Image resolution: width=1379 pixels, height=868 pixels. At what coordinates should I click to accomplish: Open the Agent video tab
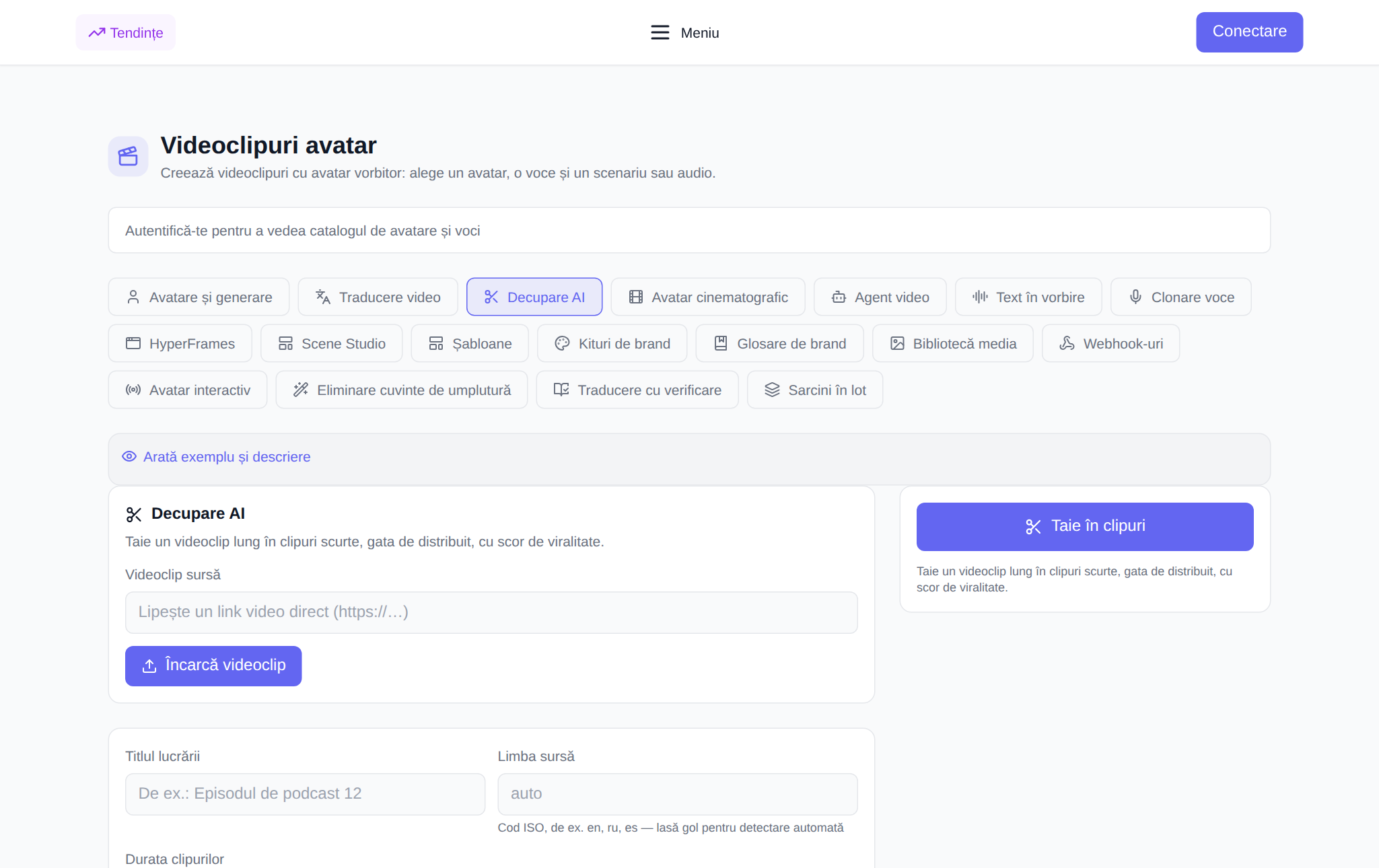coord(880,297)
